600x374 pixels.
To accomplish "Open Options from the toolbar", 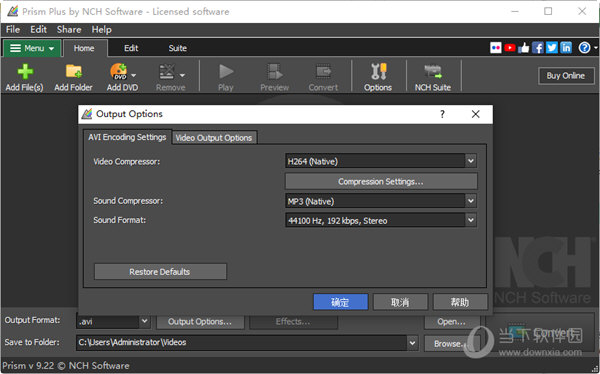I will point(378,77).
